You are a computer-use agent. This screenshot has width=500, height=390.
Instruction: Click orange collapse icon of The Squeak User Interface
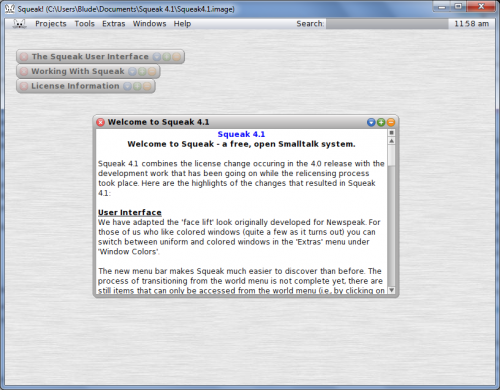coord(176,57)
